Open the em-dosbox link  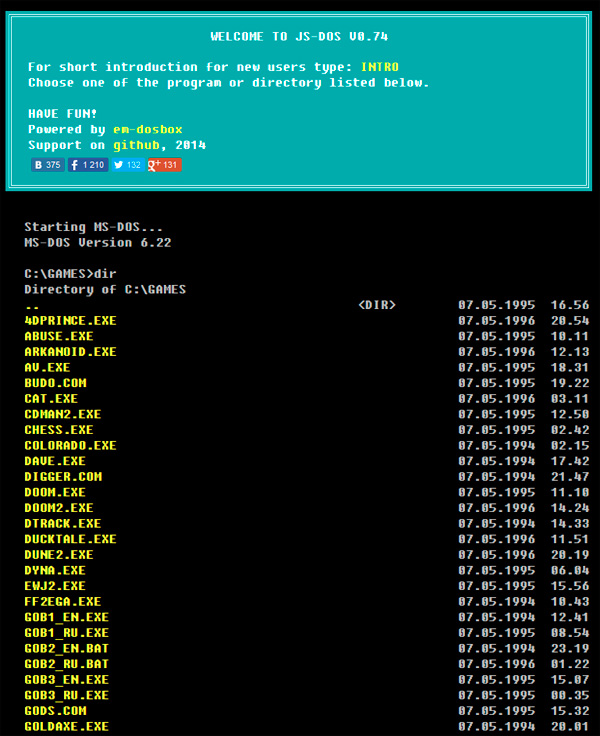tap(148, 130)
